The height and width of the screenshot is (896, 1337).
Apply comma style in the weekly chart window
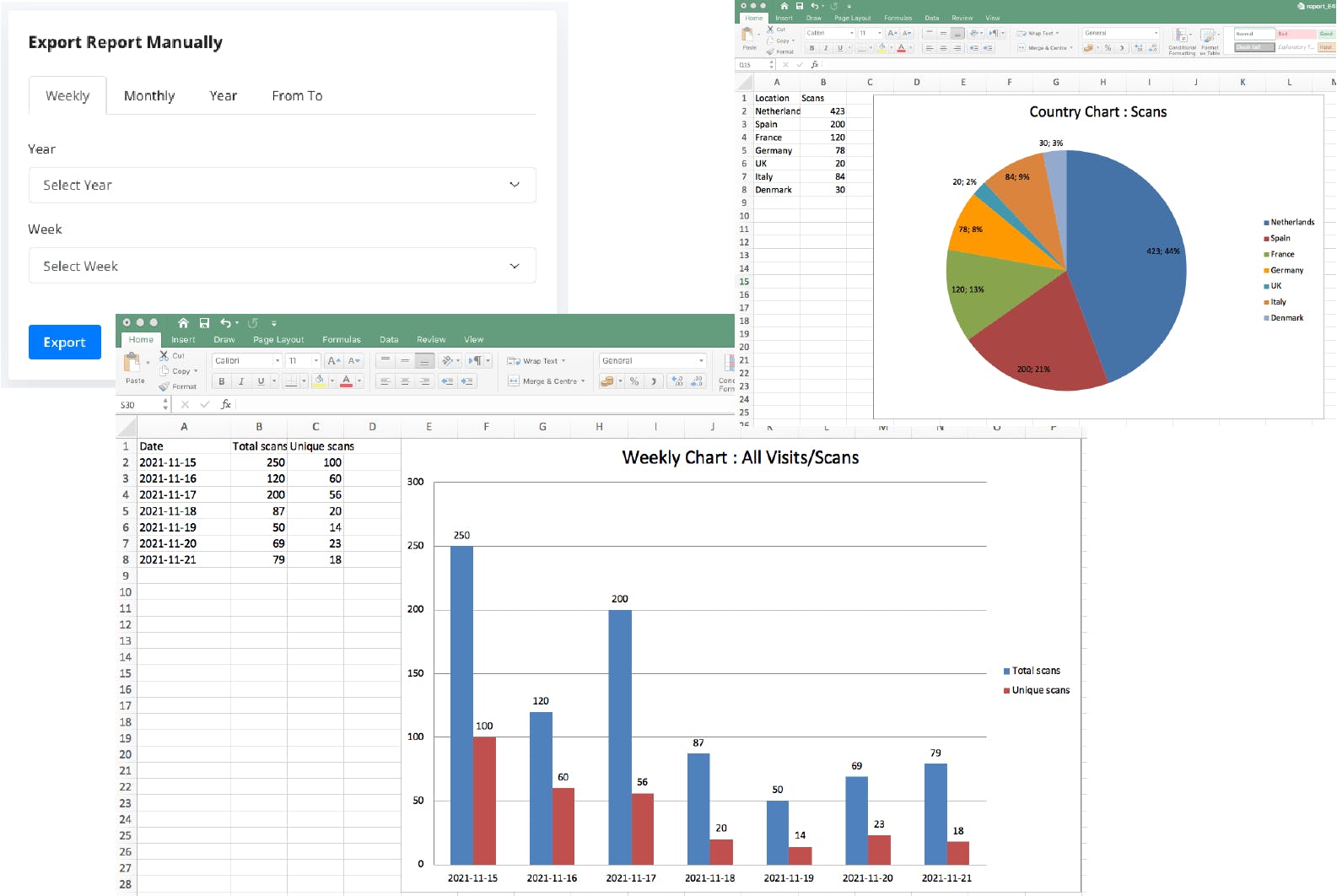coord(654,381)
